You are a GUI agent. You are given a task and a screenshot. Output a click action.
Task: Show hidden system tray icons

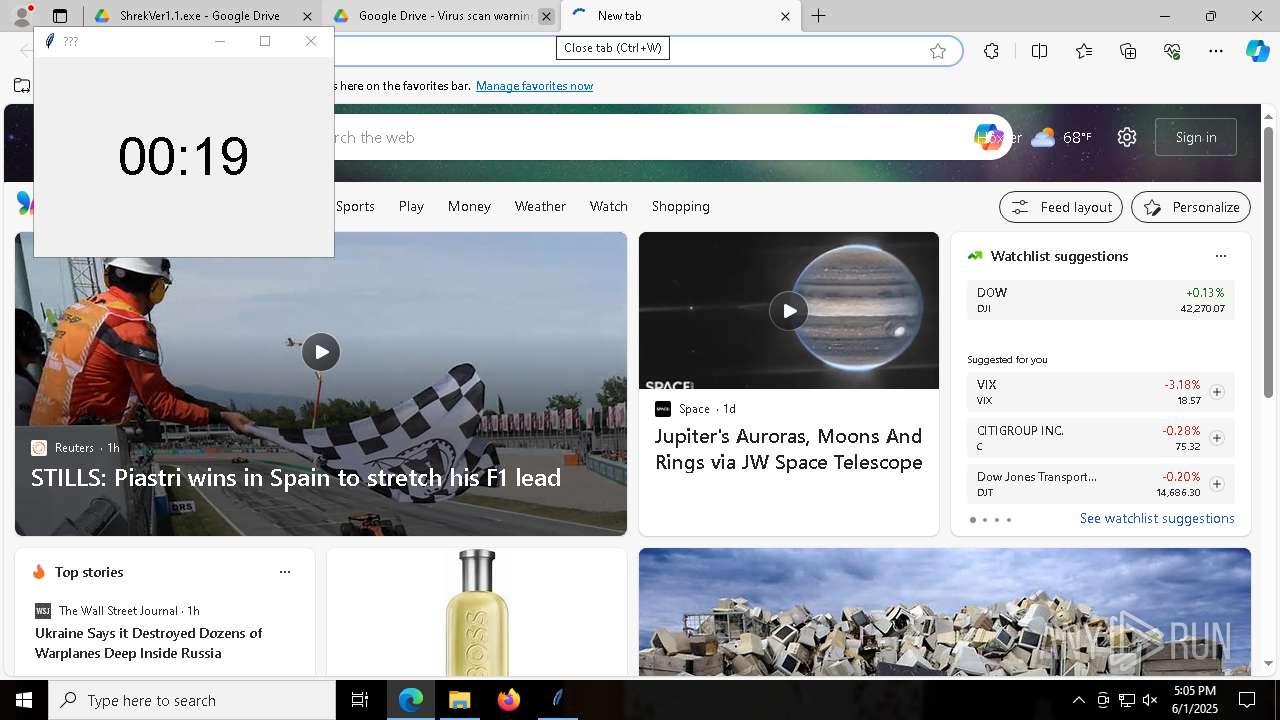(1078, 700)
